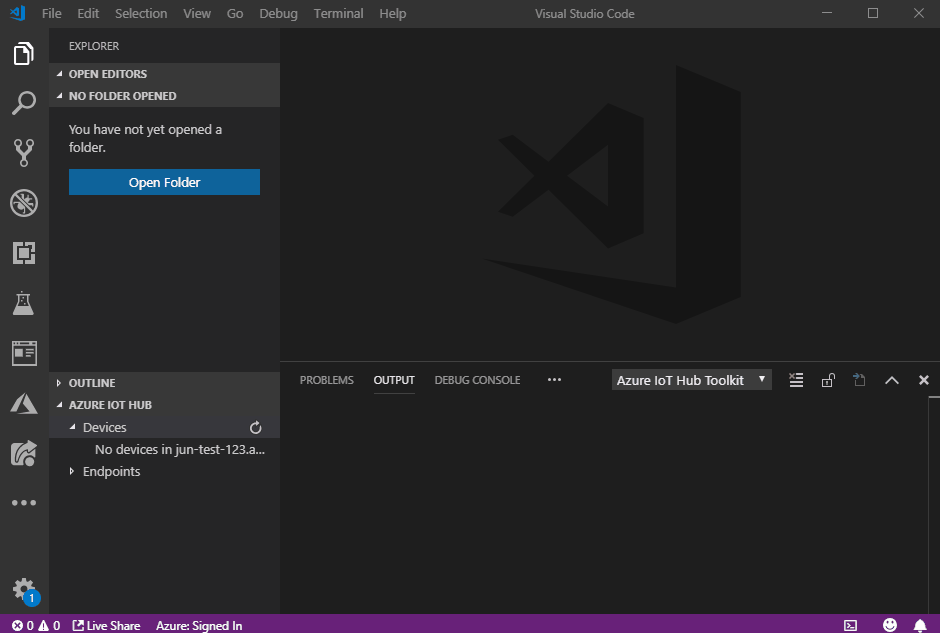Image resolution: width=940 pixels, height=633 pixels.
Task: Open the terminal icon in status bar
Action: coord(850,625)
